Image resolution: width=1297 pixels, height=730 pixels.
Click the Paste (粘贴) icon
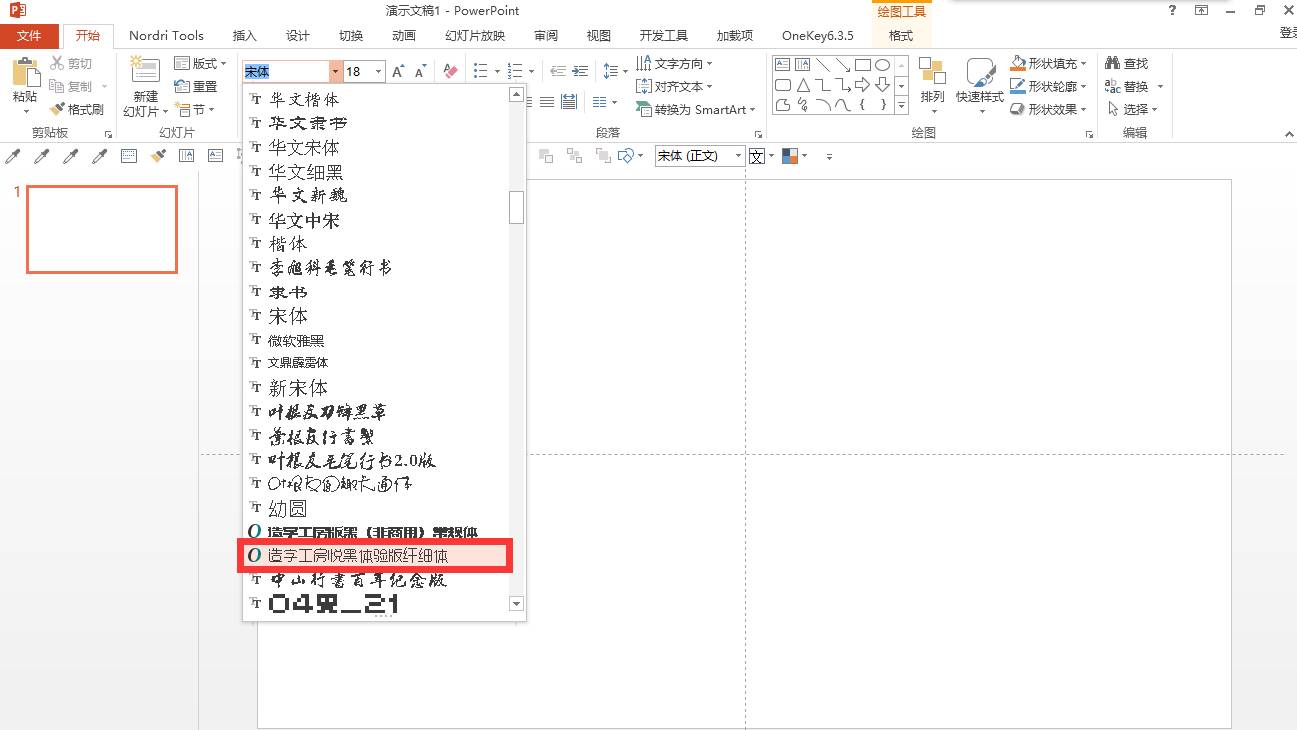(x=25, y=73)
